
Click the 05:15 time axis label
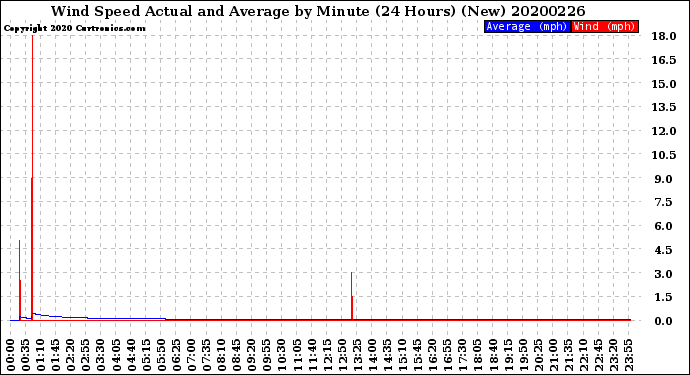point(147,355)
